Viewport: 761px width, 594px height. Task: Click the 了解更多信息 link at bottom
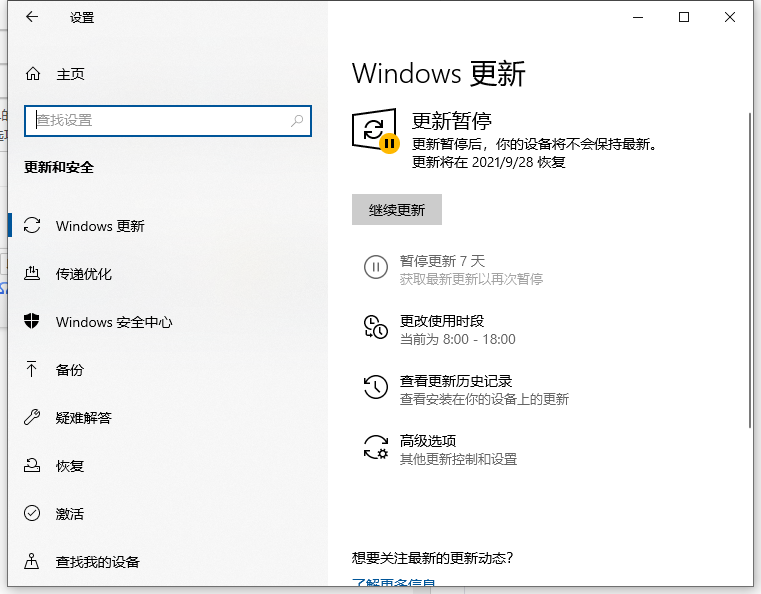393,584
